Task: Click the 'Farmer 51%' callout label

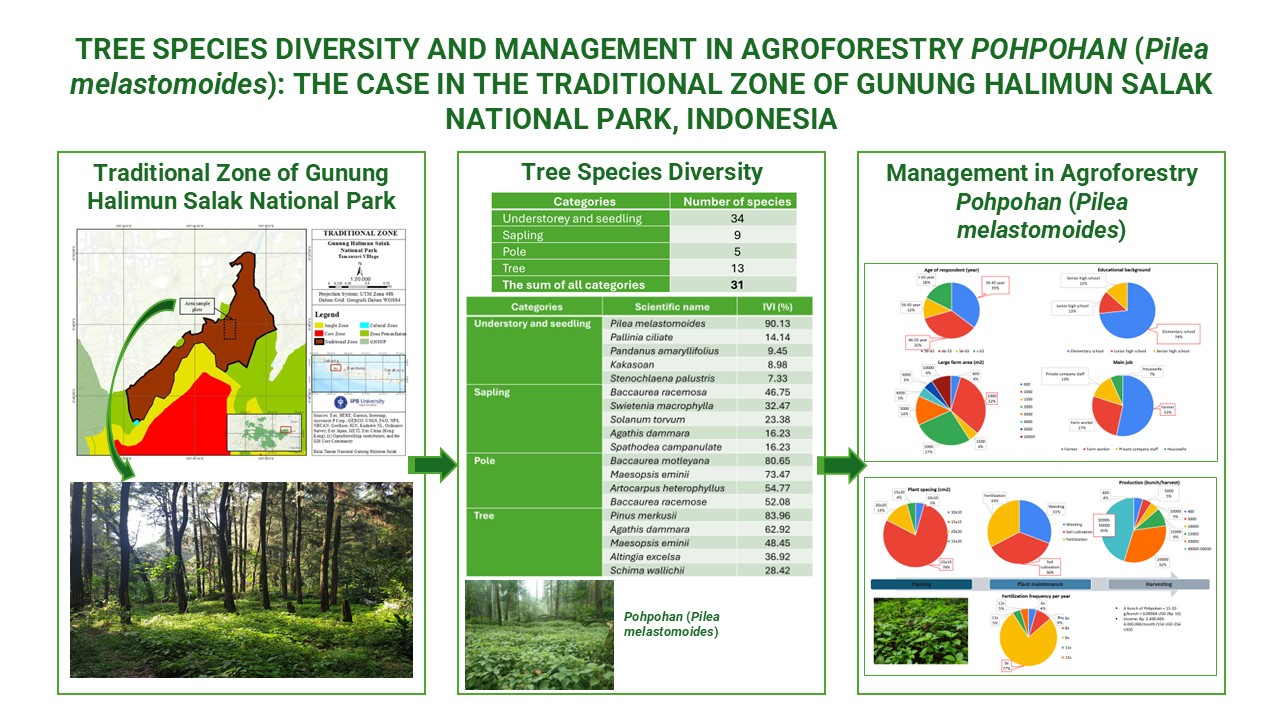Action: tap(1168, 409)
